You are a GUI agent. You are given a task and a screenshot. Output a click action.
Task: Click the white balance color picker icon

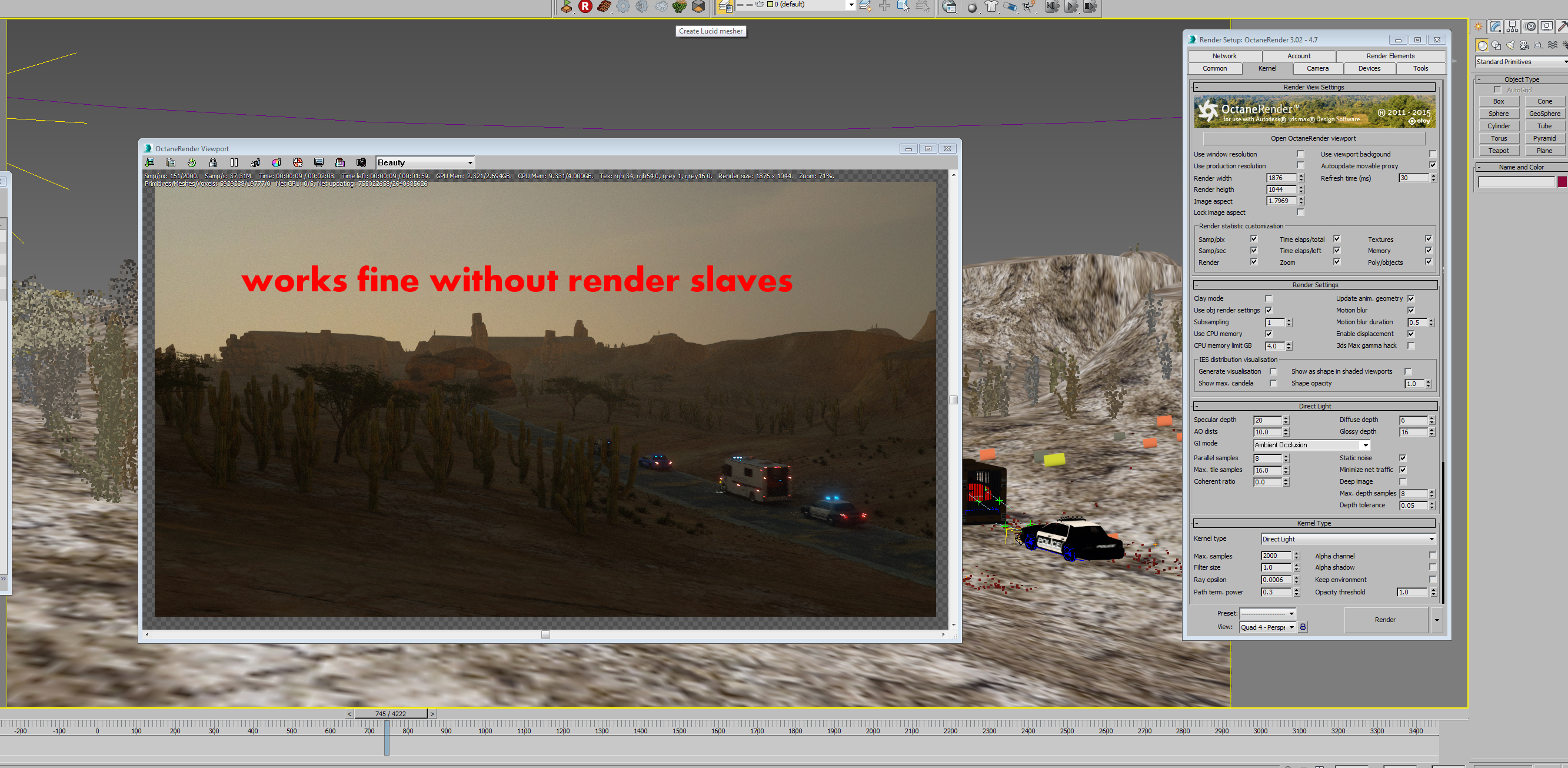pos(277,162)
